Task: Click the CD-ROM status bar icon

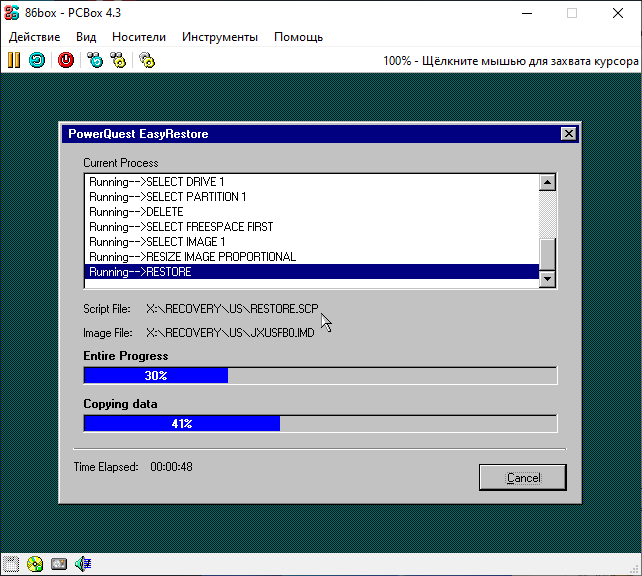Action: (35, 564)
